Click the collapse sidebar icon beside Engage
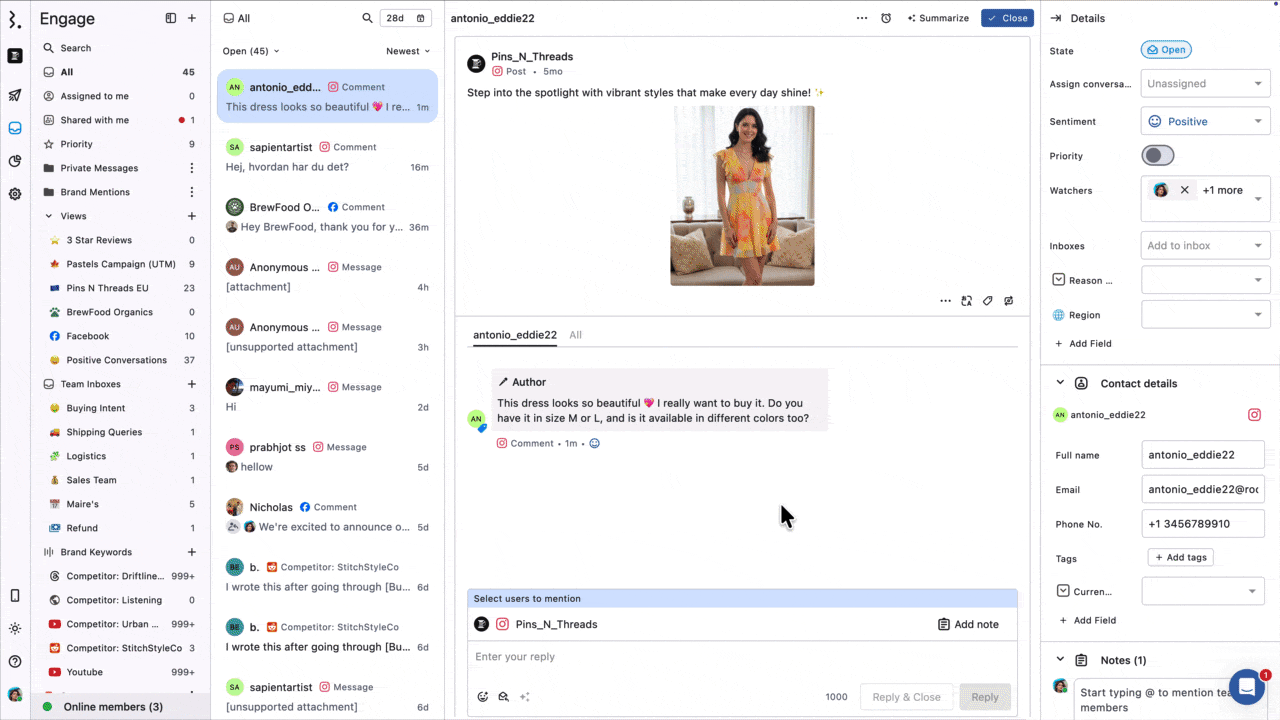The height and width of the screenshot is (720, 1280). pos(171,18)
